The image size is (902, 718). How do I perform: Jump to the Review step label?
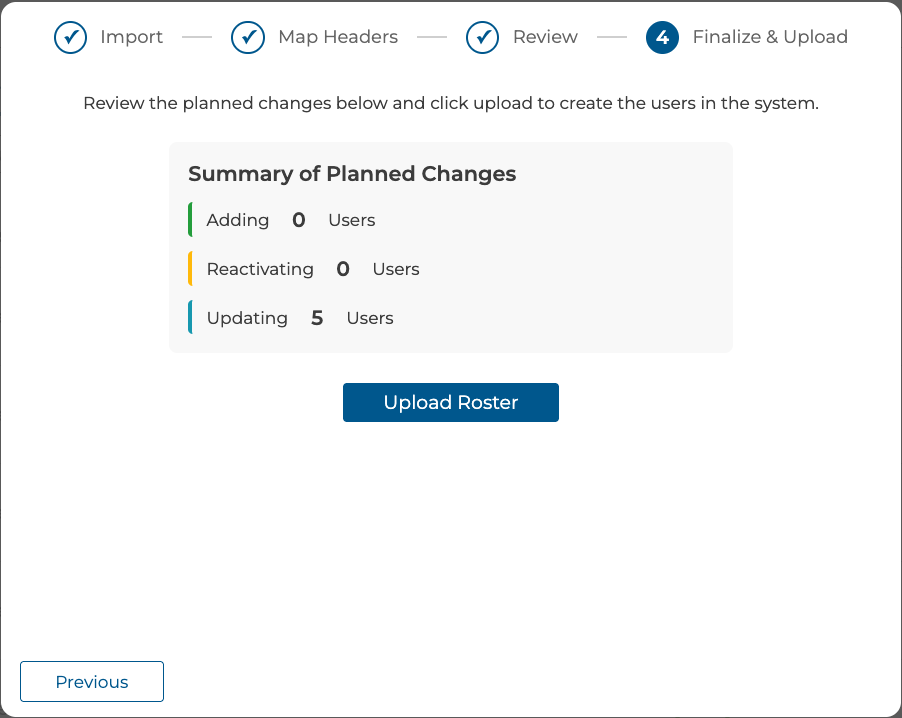click(545, 37)
